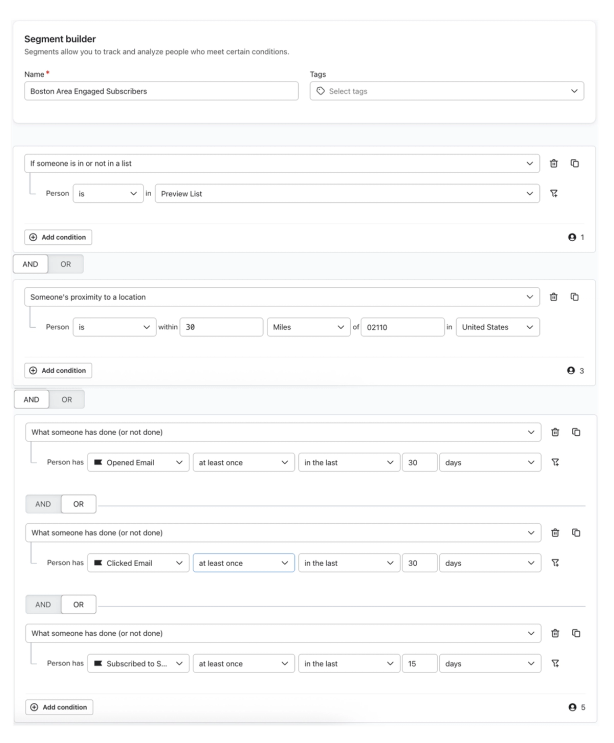Open the Opened Email metric dropdown
Viewport: 614px width, 743px height.
(138, 462)
